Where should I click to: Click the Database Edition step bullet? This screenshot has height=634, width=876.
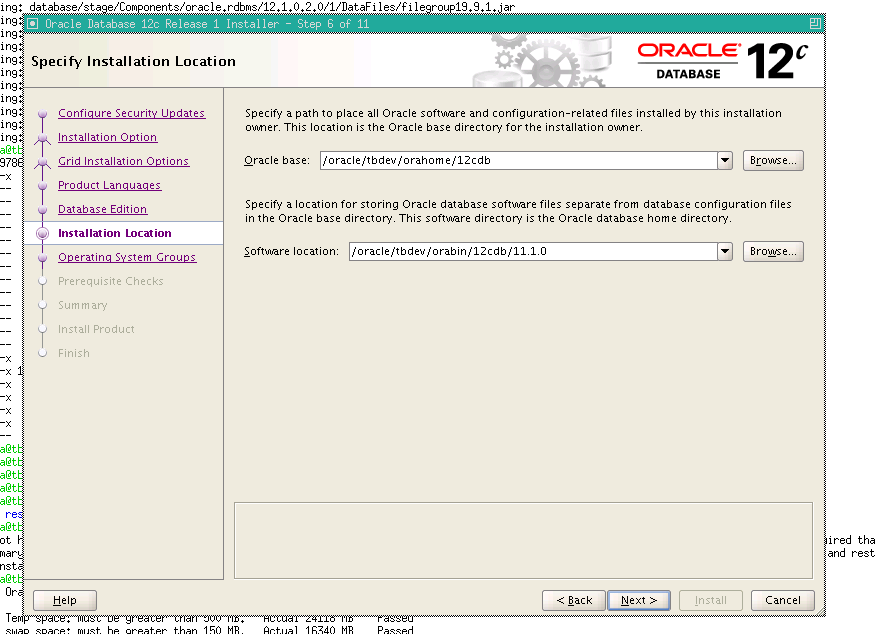point(42,208)
